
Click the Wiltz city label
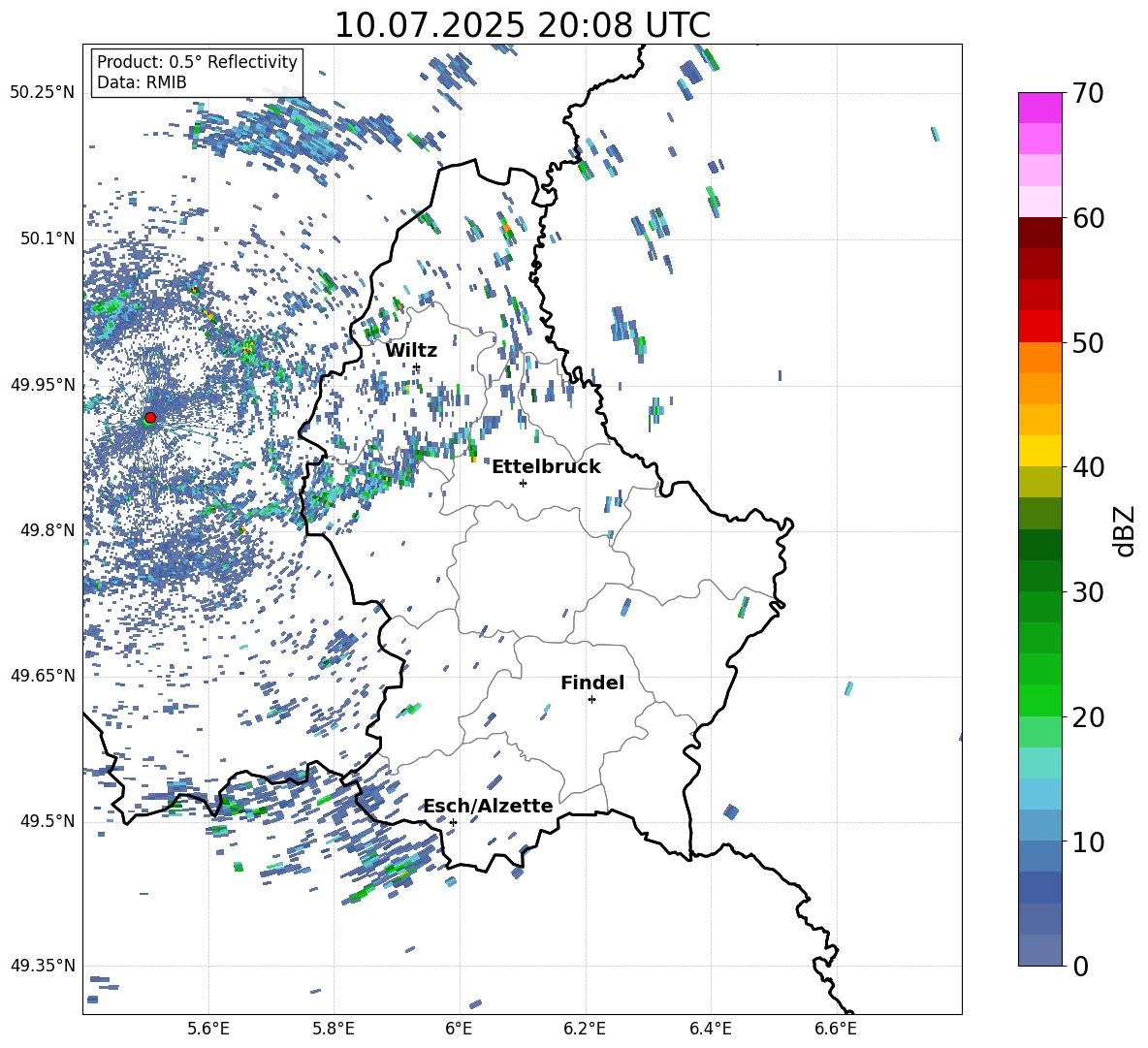click(x=411, y=351)
